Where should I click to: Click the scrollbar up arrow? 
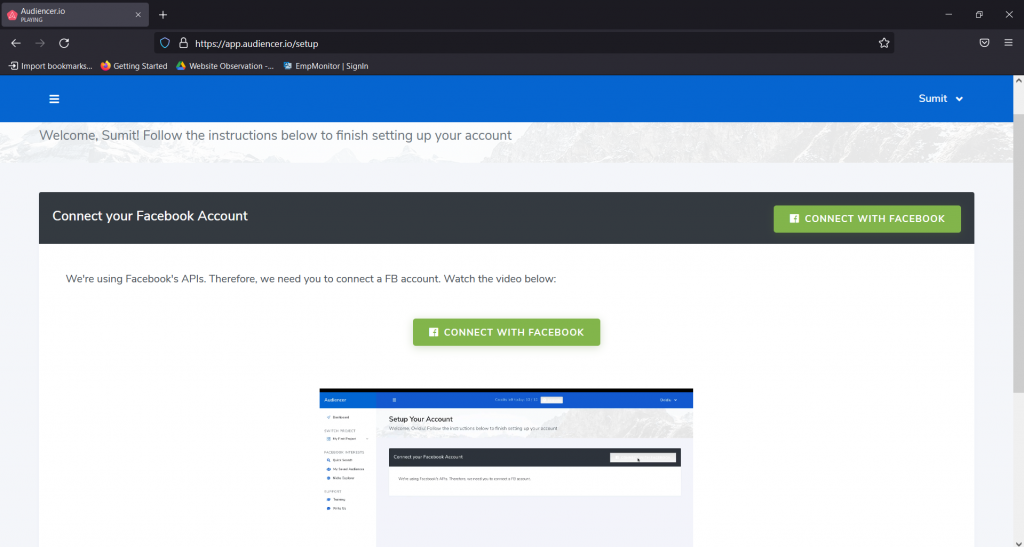tap(1018, 81)
